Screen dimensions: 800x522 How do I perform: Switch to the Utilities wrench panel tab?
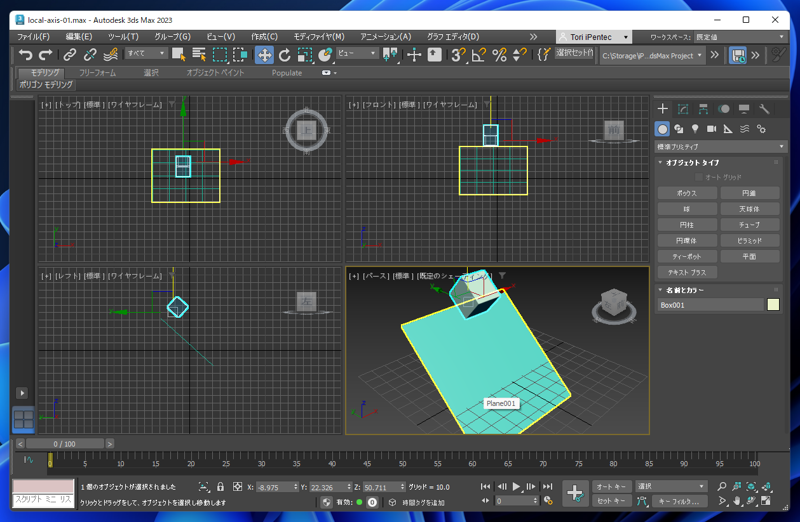pyautogui.click(x=764, y=109)
